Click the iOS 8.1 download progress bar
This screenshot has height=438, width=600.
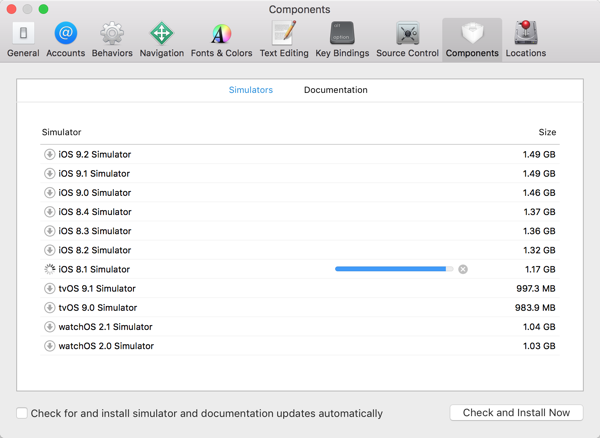click(394, 269)
